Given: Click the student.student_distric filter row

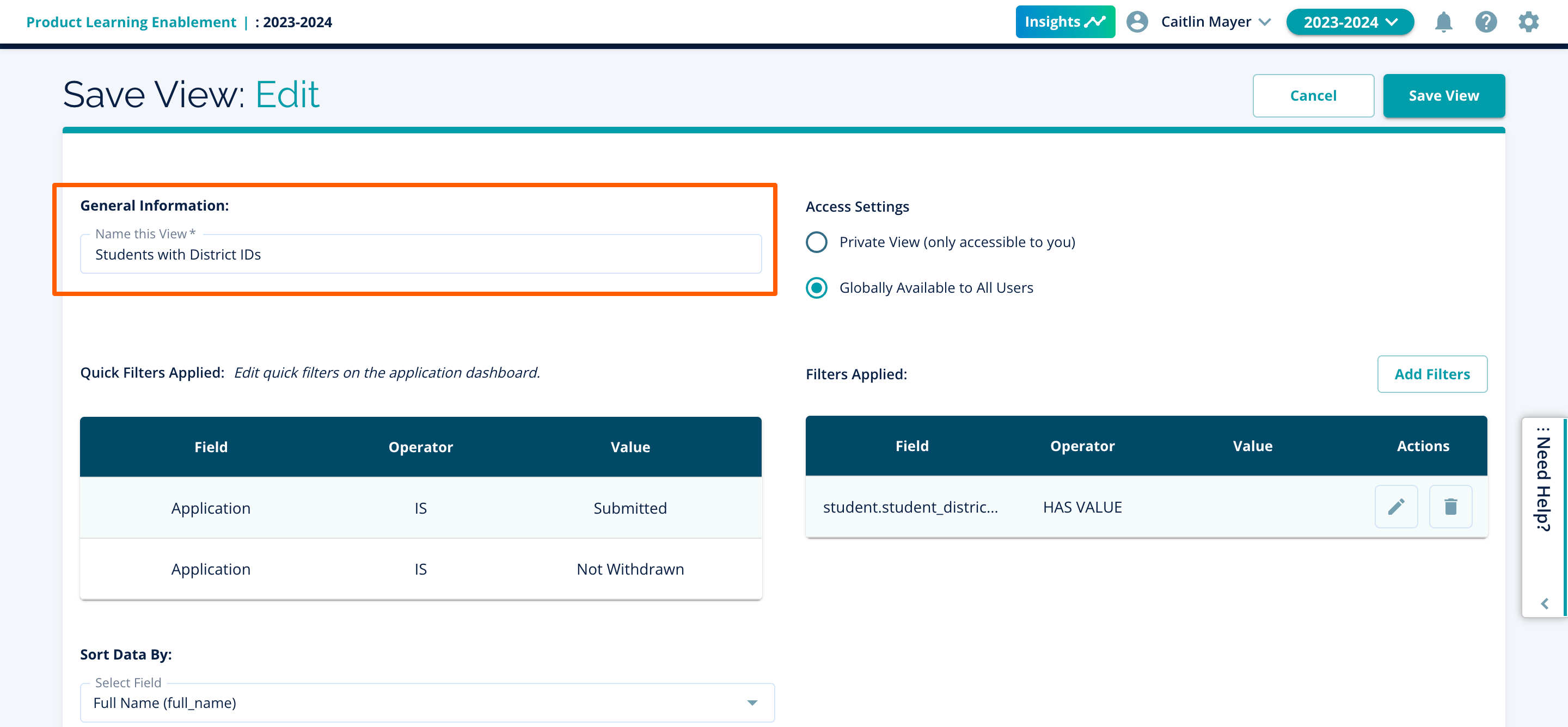Looking at the screenshot, I should click(x=910, y=507).
